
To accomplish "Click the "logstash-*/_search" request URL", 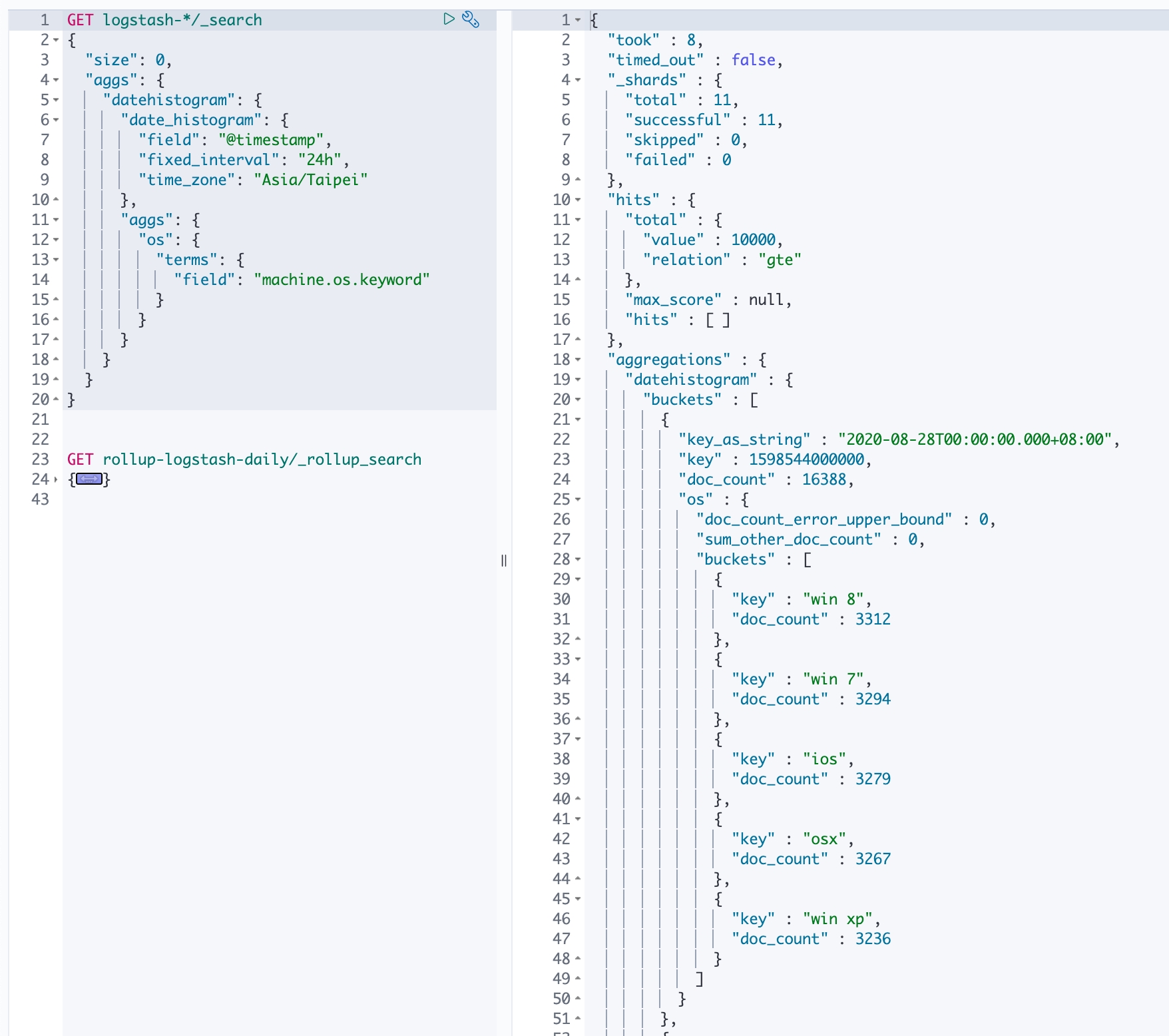I will coord(182,20).
